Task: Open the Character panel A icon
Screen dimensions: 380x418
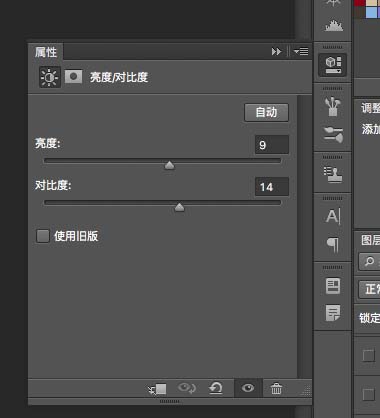Action: (333, 216)
